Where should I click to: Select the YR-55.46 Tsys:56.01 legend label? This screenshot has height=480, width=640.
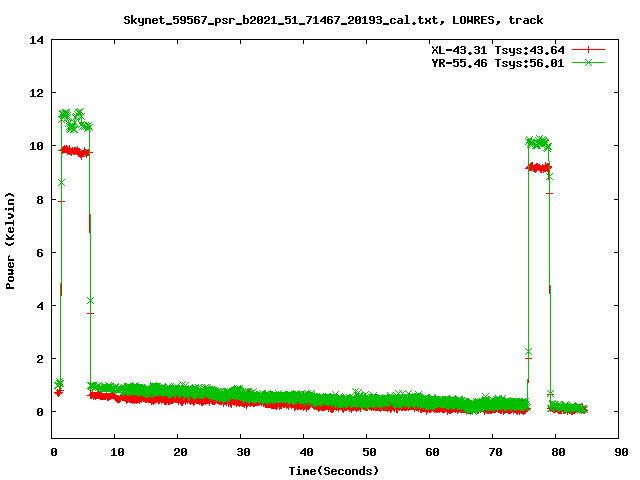(x=498, y=63)
